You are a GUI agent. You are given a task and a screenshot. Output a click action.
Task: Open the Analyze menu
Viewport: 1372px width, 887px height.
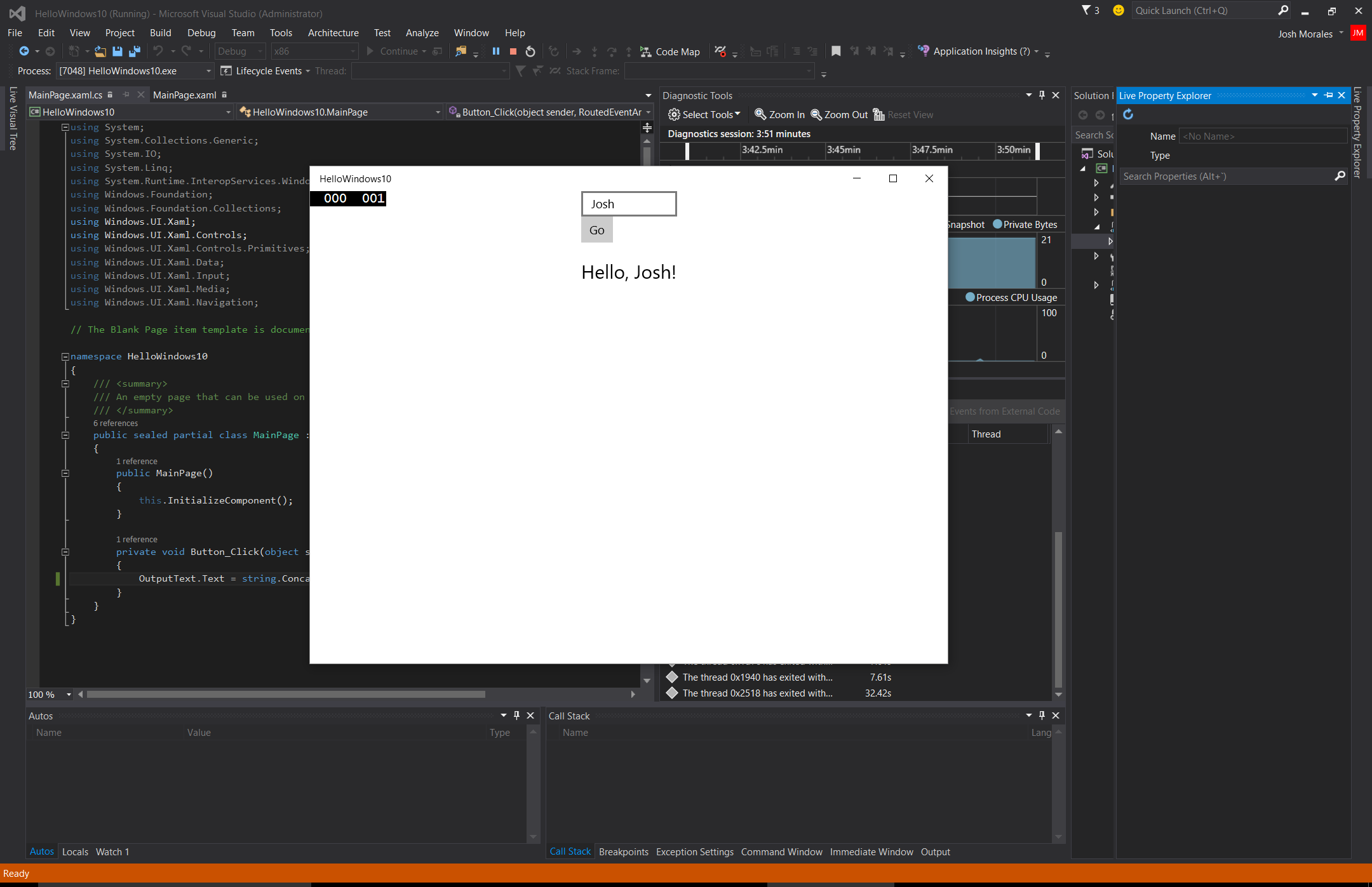point(422,32)
